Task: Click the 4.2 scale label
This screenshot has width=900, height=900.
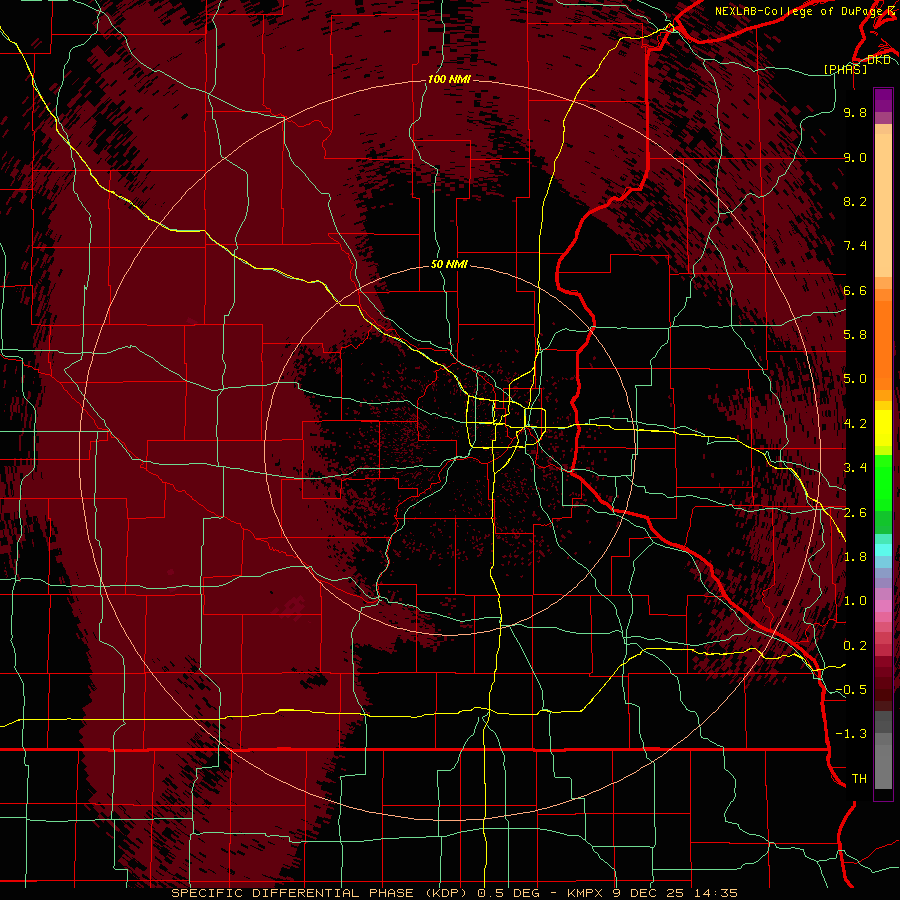Action: pyautogui.click(x=855, y=424)
